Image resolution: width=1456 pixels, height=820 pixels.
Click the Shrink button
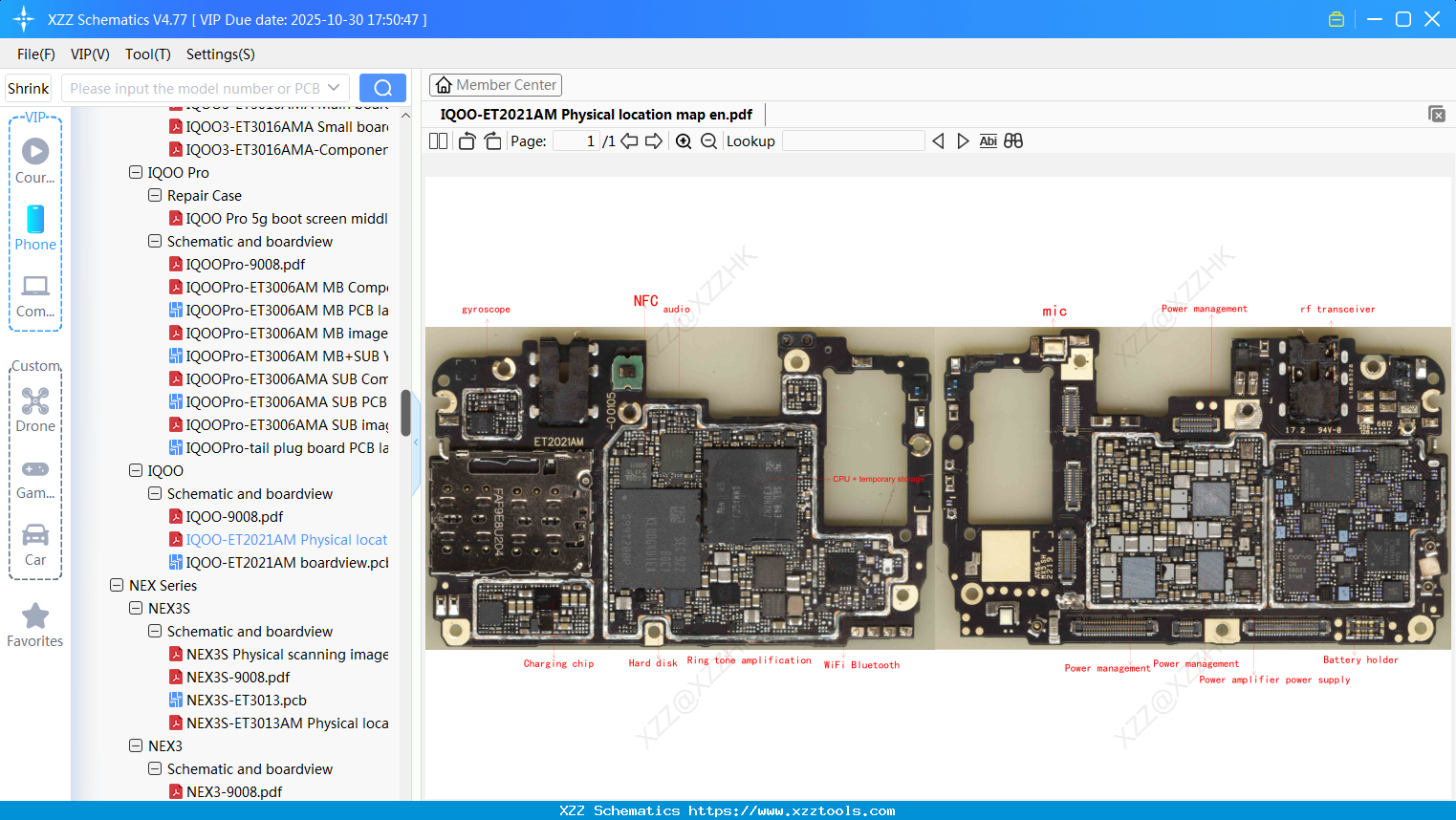tap(29, 88)
